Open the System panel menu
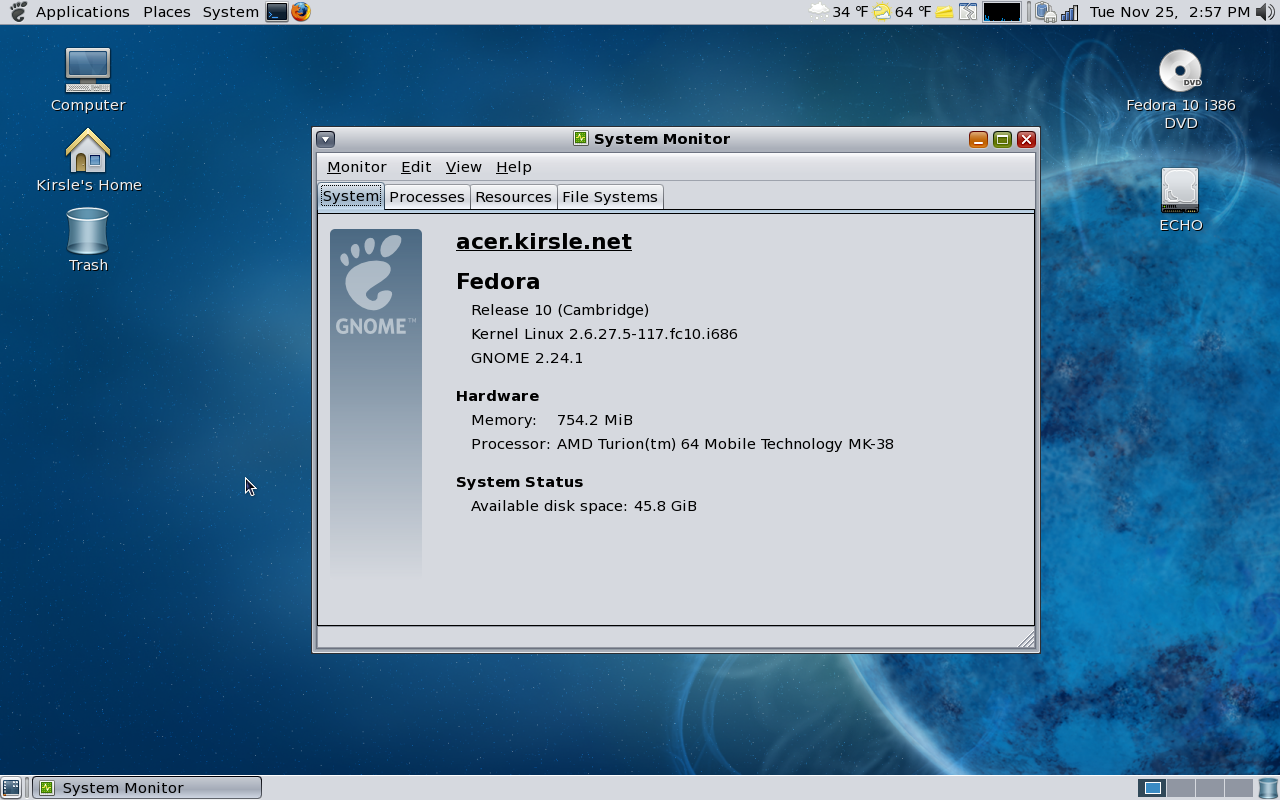Screen dimensions: 1280x800 point(231,12)
